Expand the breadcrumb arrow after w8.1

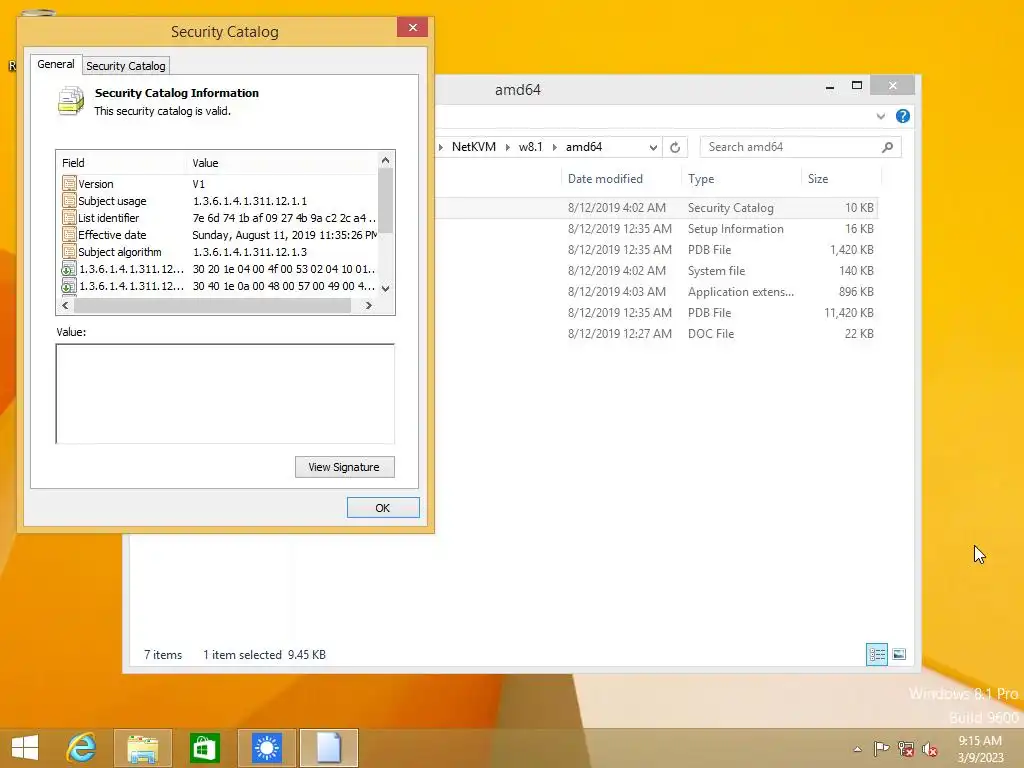point(555,147)
